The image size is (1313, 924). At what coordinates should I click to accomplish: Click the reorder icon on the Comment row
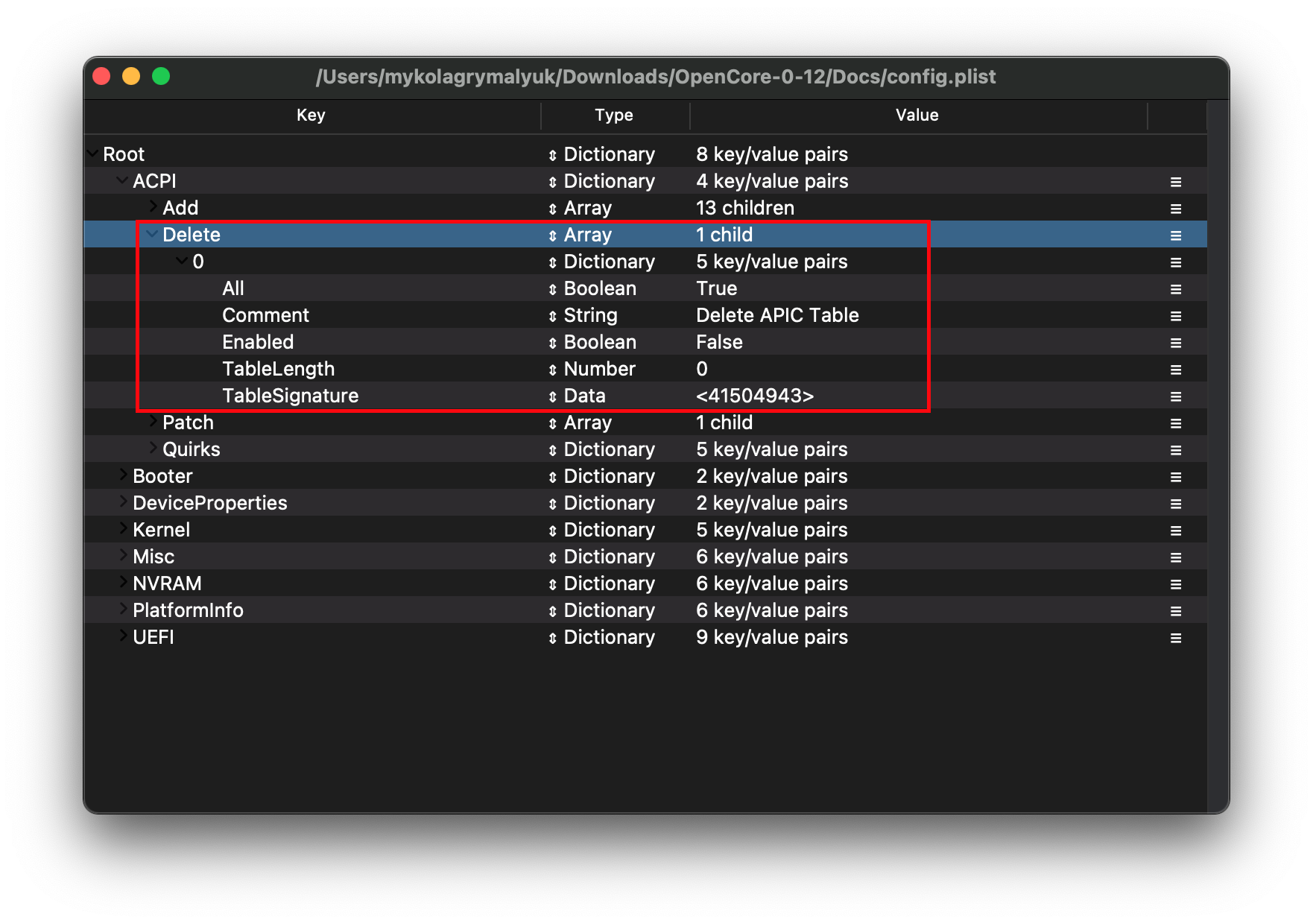point(1175,316)
